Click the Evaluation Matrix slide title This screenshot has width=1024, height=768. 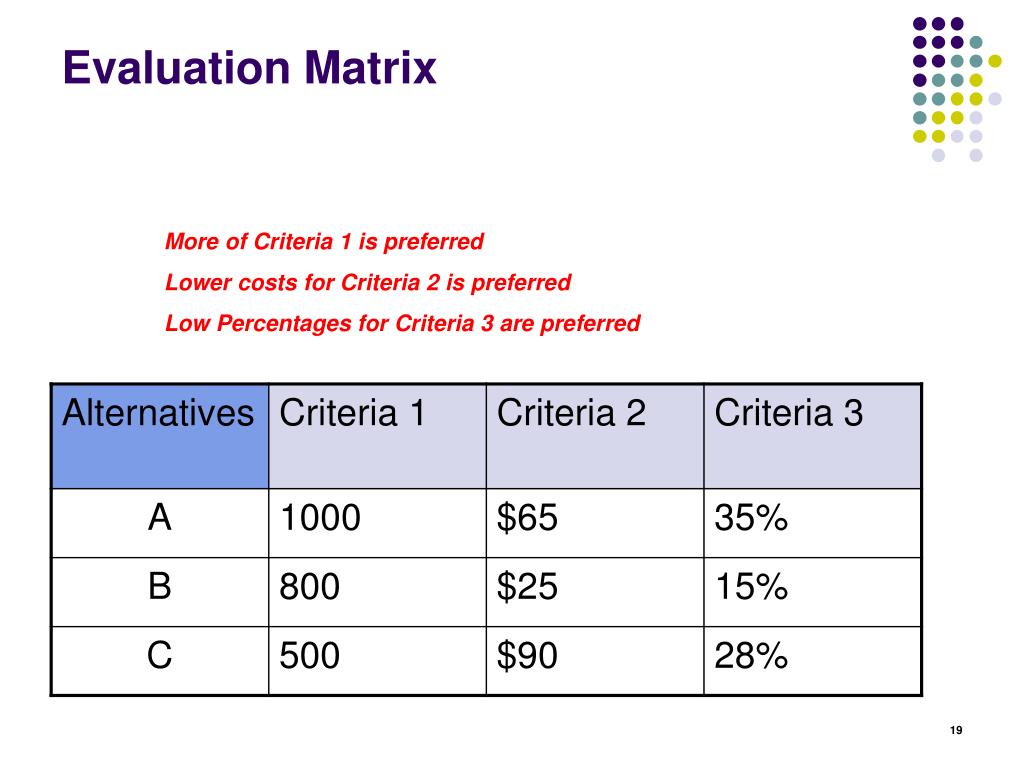coord(249,67)
